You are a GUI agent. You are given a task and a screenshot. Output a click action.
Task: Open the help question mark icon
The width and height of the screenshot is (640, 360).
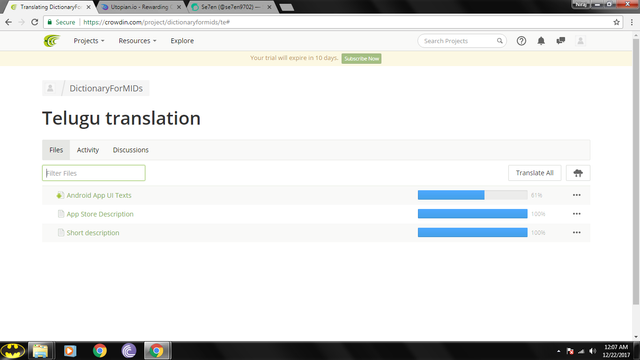[521, 41]
